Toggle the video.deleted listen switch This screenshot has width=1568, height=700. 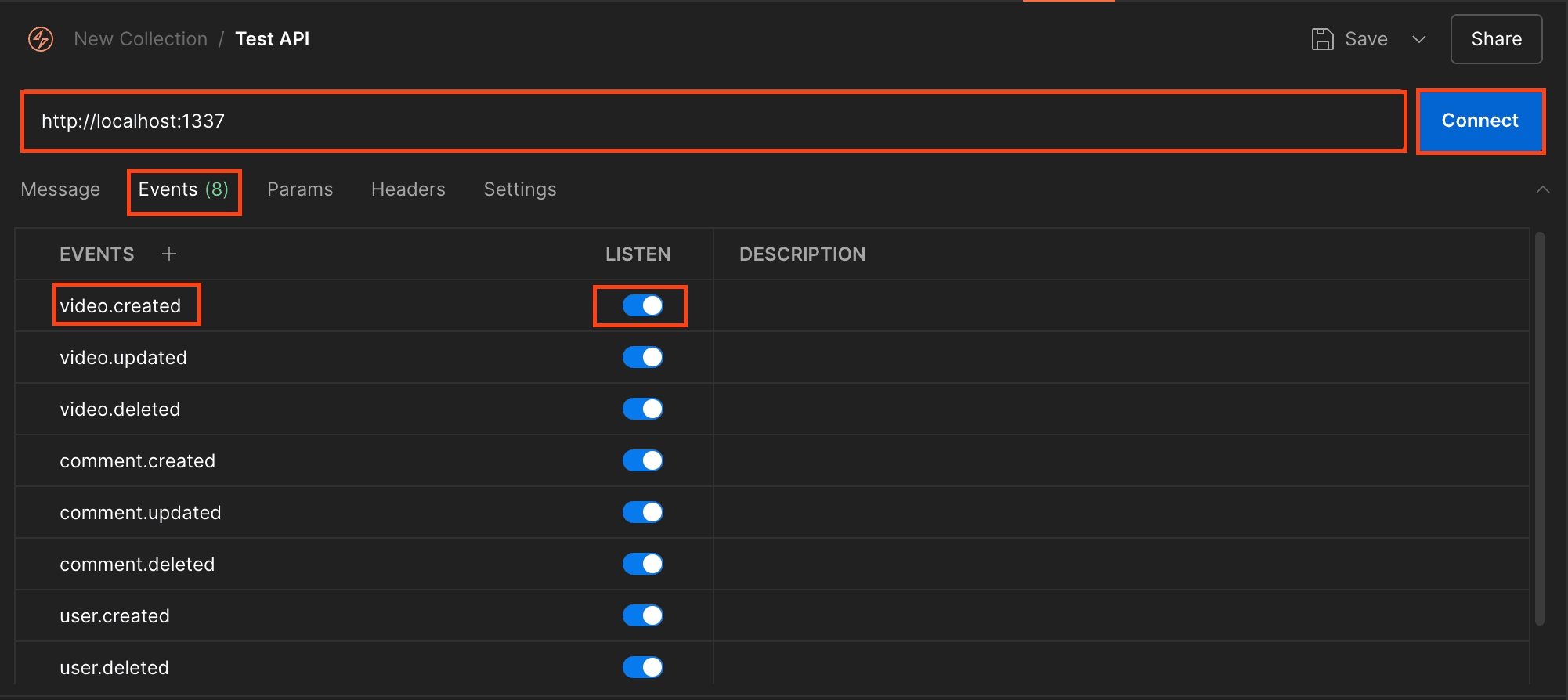[x=642, y=409]
